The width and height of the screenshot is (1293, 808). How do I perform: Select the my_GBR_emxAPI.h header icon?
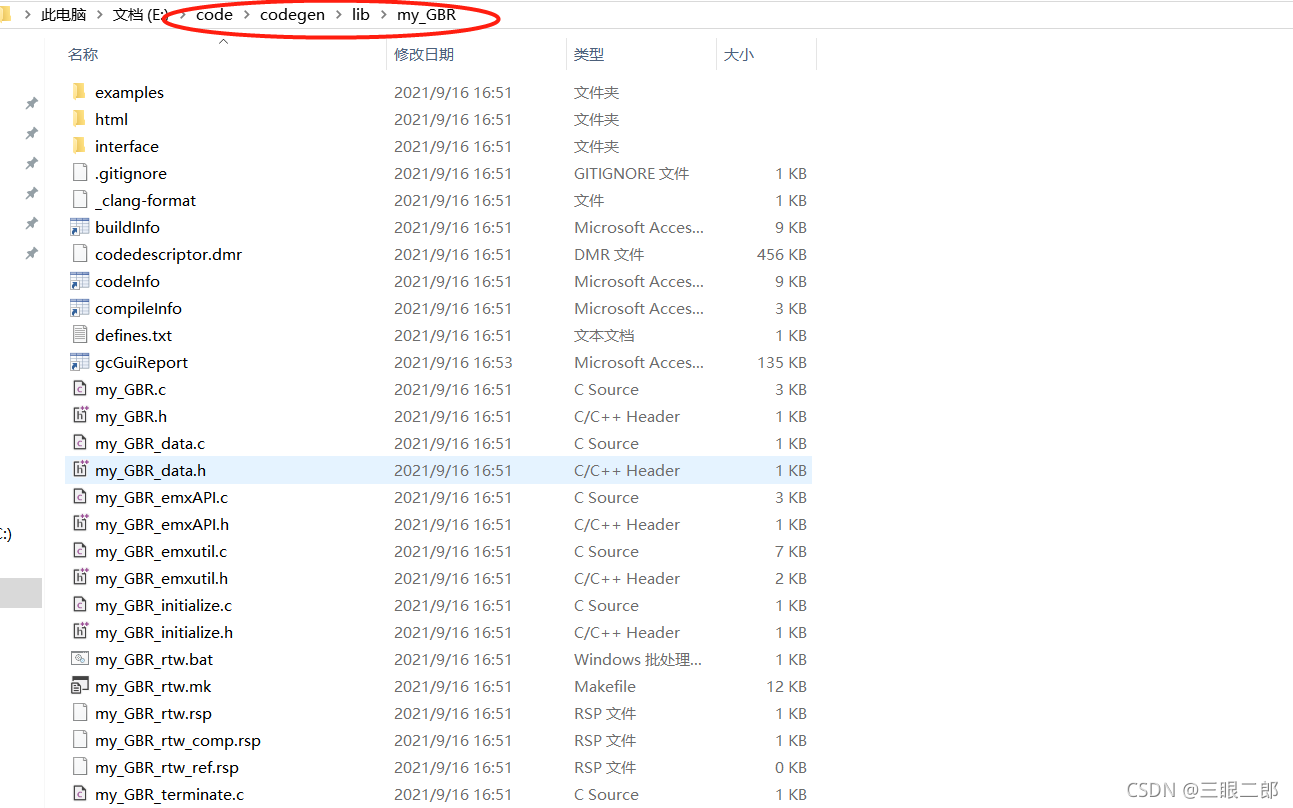(x=80, y=524)
